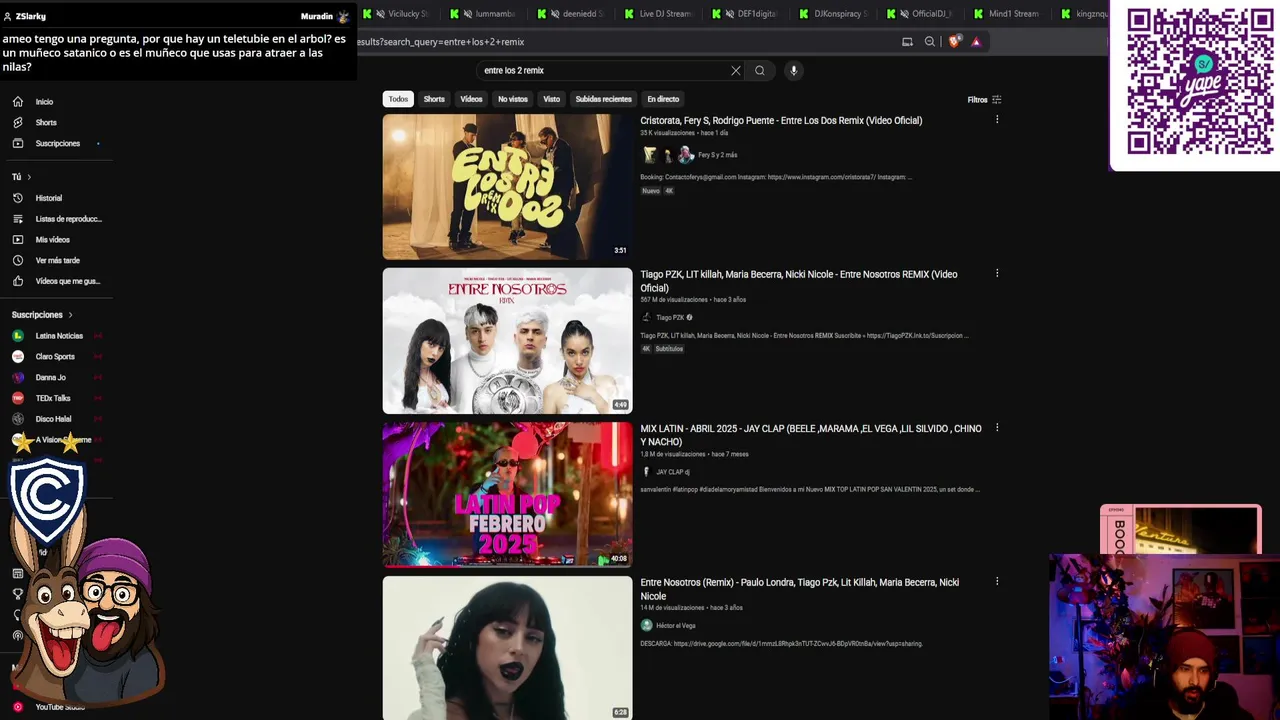This screenshot has width=1280, height=720.
Task: Open Disco Halal channel avatar
Action: 18,419
